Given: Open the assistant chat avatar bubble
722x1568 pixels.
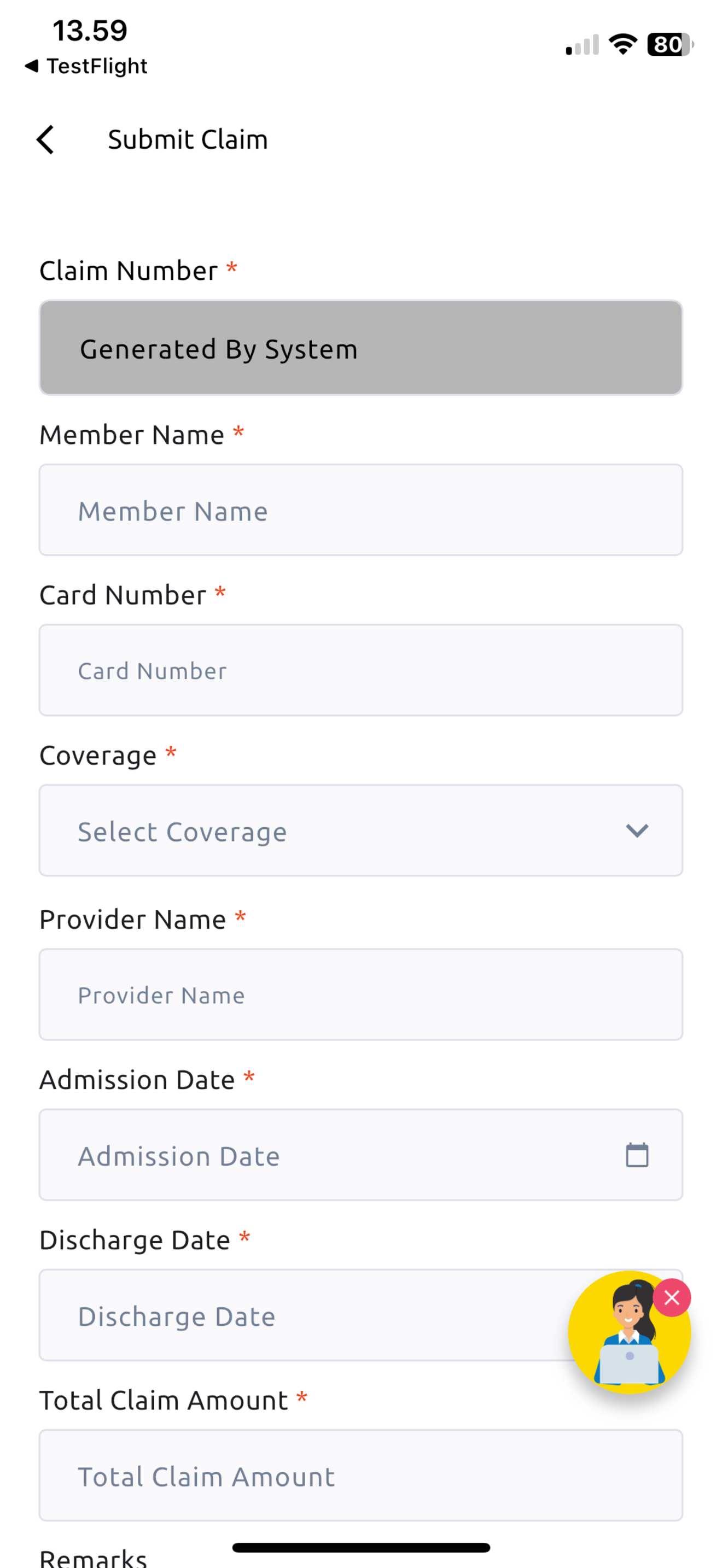Looking at the screenshot, I should [x=629, y=1332].
